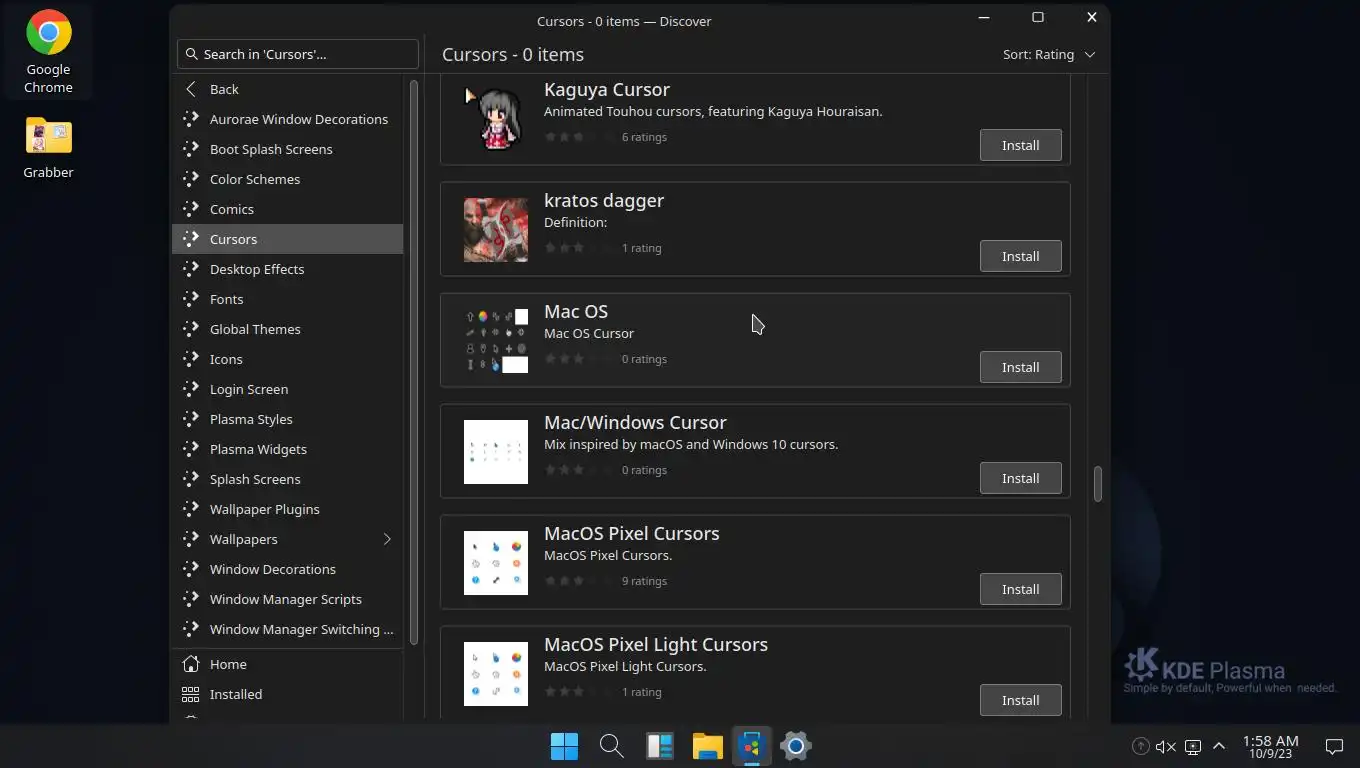The width and height of the screenshot is (1360, 768).
Task: Open the file manager folder icon in taskbar
Action: [x=707, y=746]
